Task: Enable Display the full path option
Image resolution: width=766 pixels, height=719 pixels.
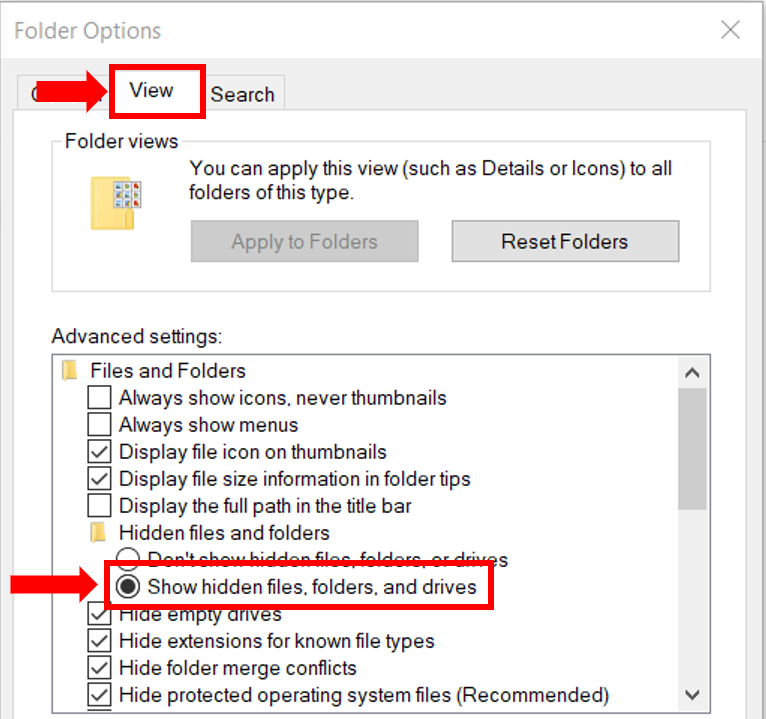Action: tap(100, 506)
